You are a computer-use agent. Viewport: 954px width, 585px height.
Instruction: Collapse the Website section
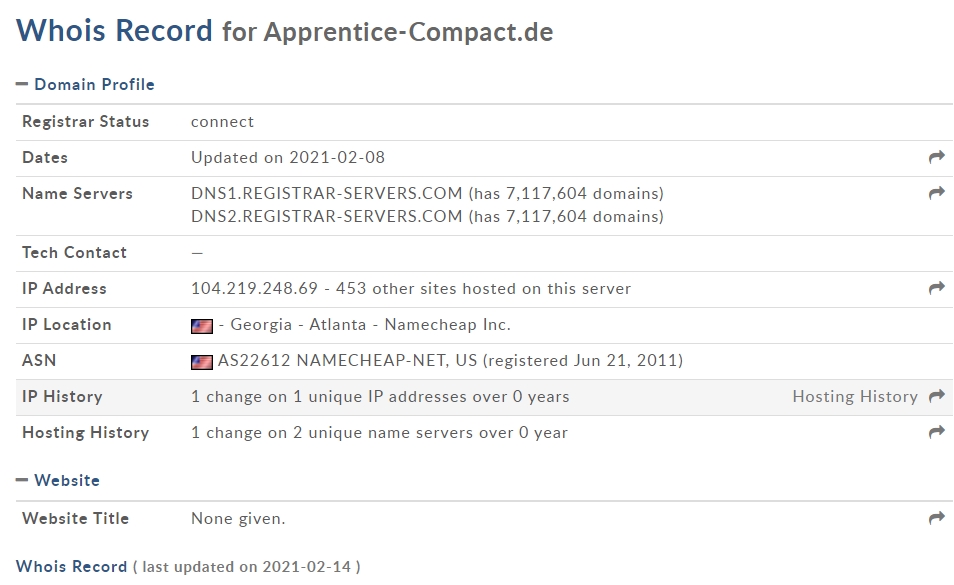coord(58,480)
